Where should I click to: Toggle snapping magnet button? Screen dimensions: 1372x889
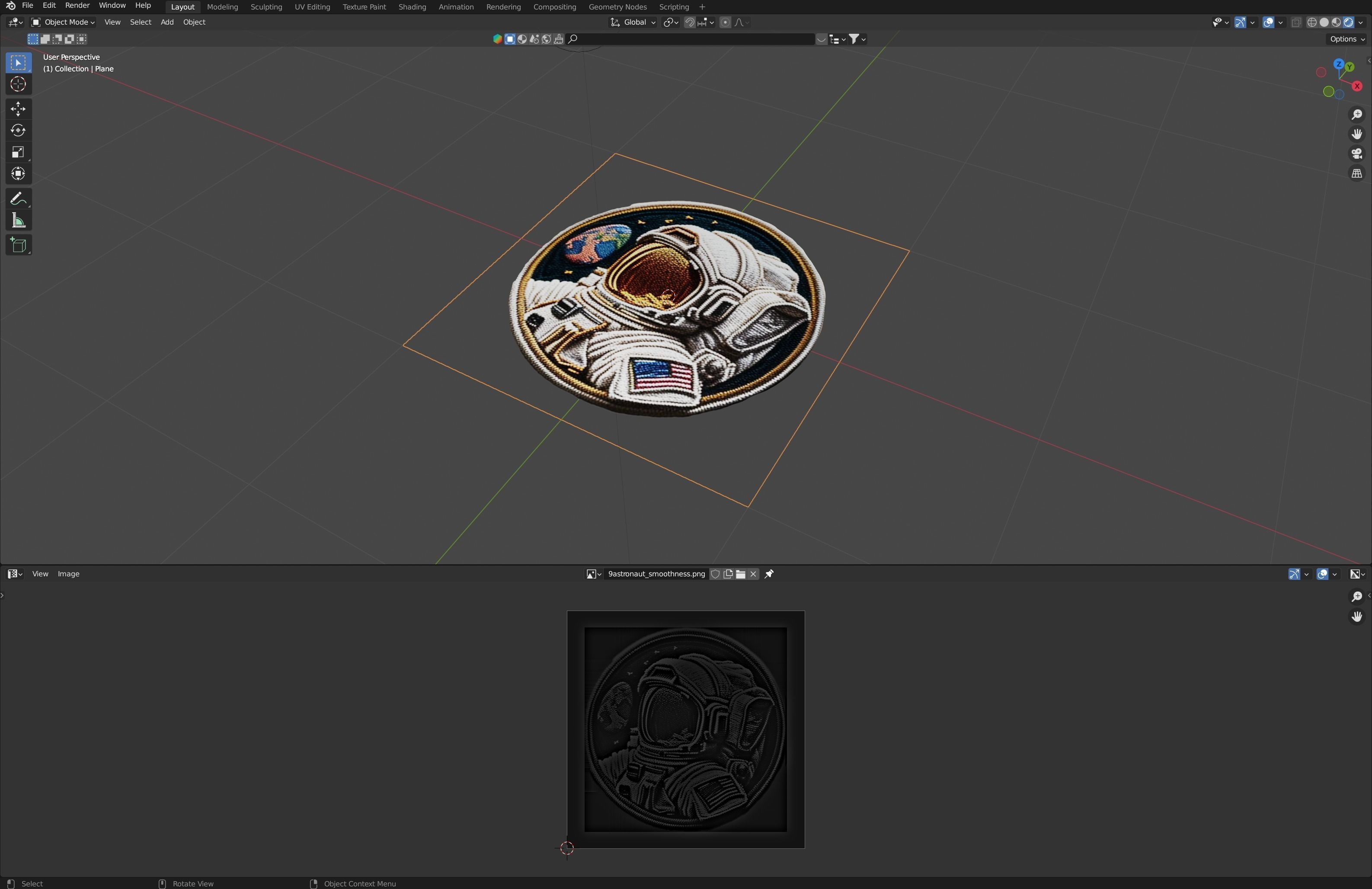click(x=689, y=22)
